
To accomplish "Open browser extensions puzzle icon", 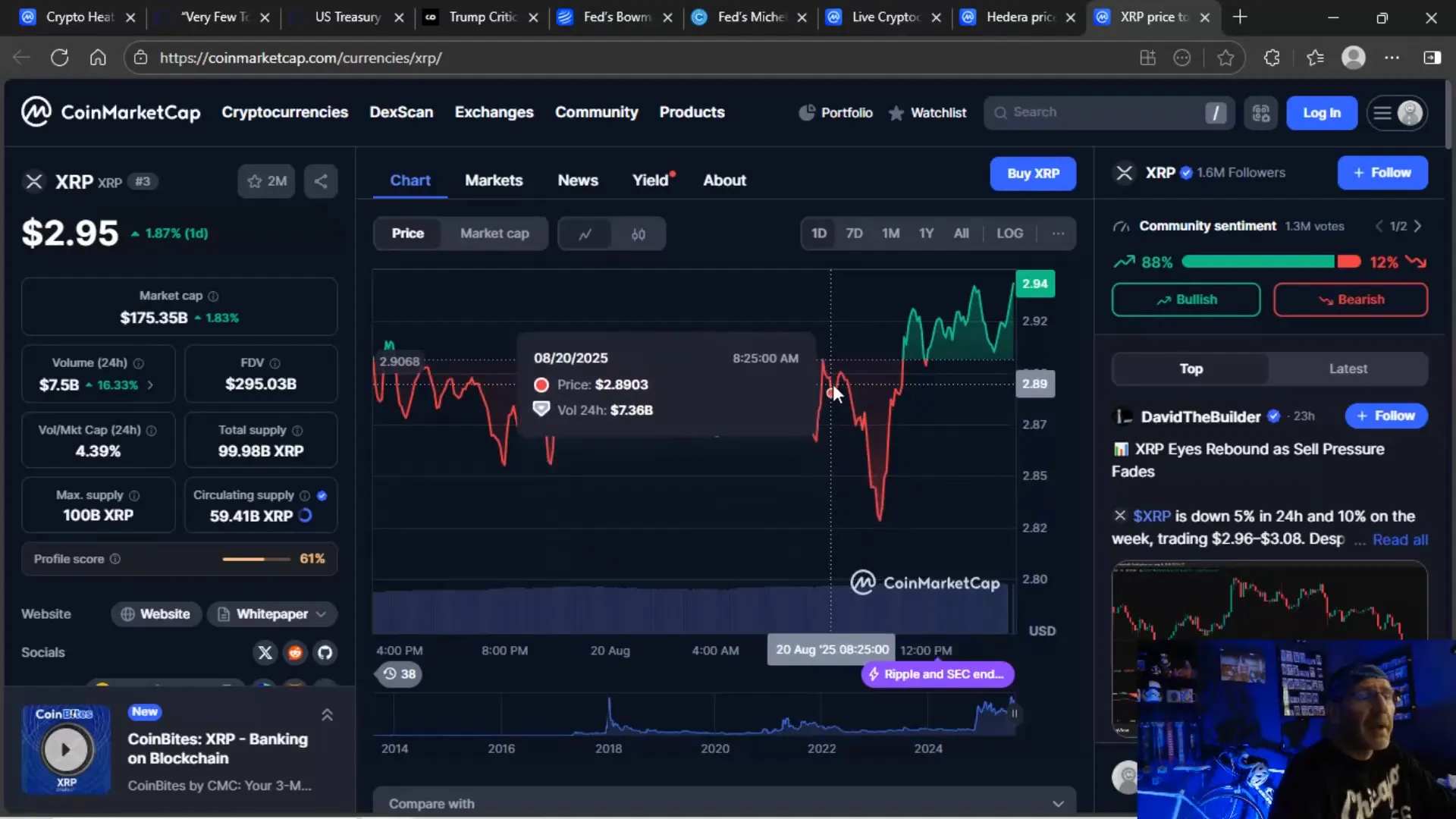I will click(x=1272, y=58).
